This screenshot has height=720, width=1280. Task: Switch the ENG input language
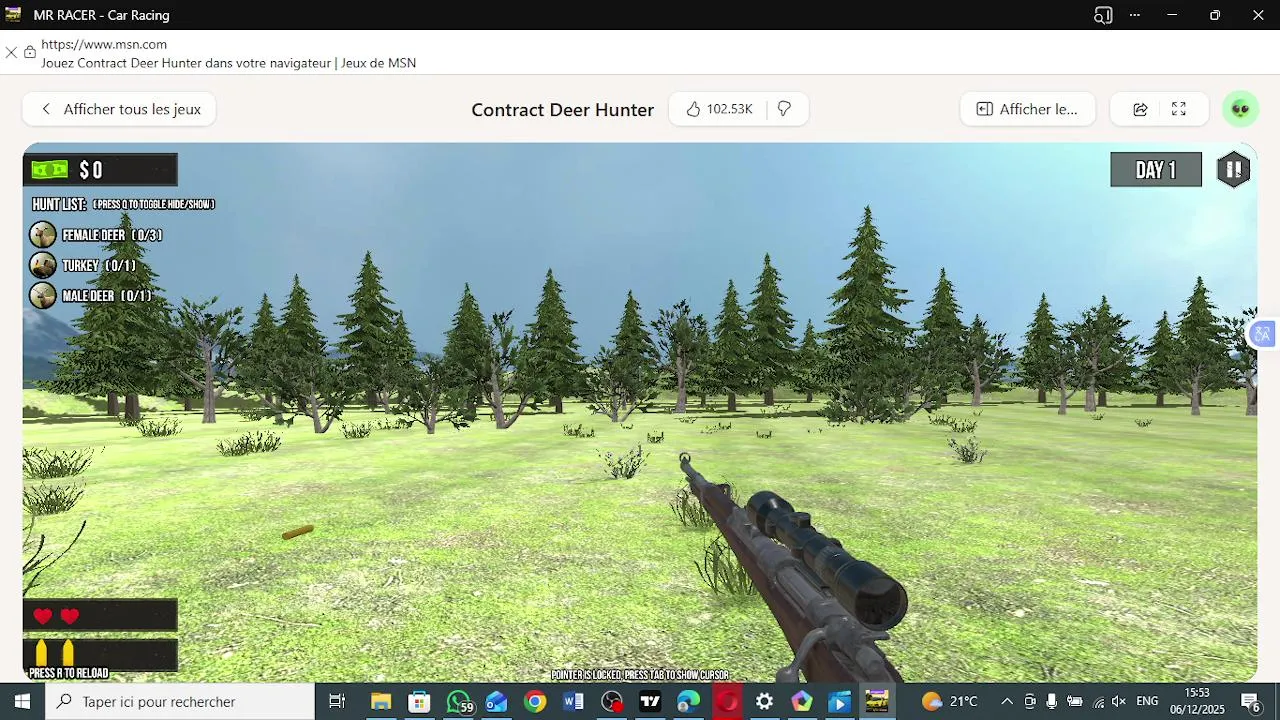[x=1148, y=702]
